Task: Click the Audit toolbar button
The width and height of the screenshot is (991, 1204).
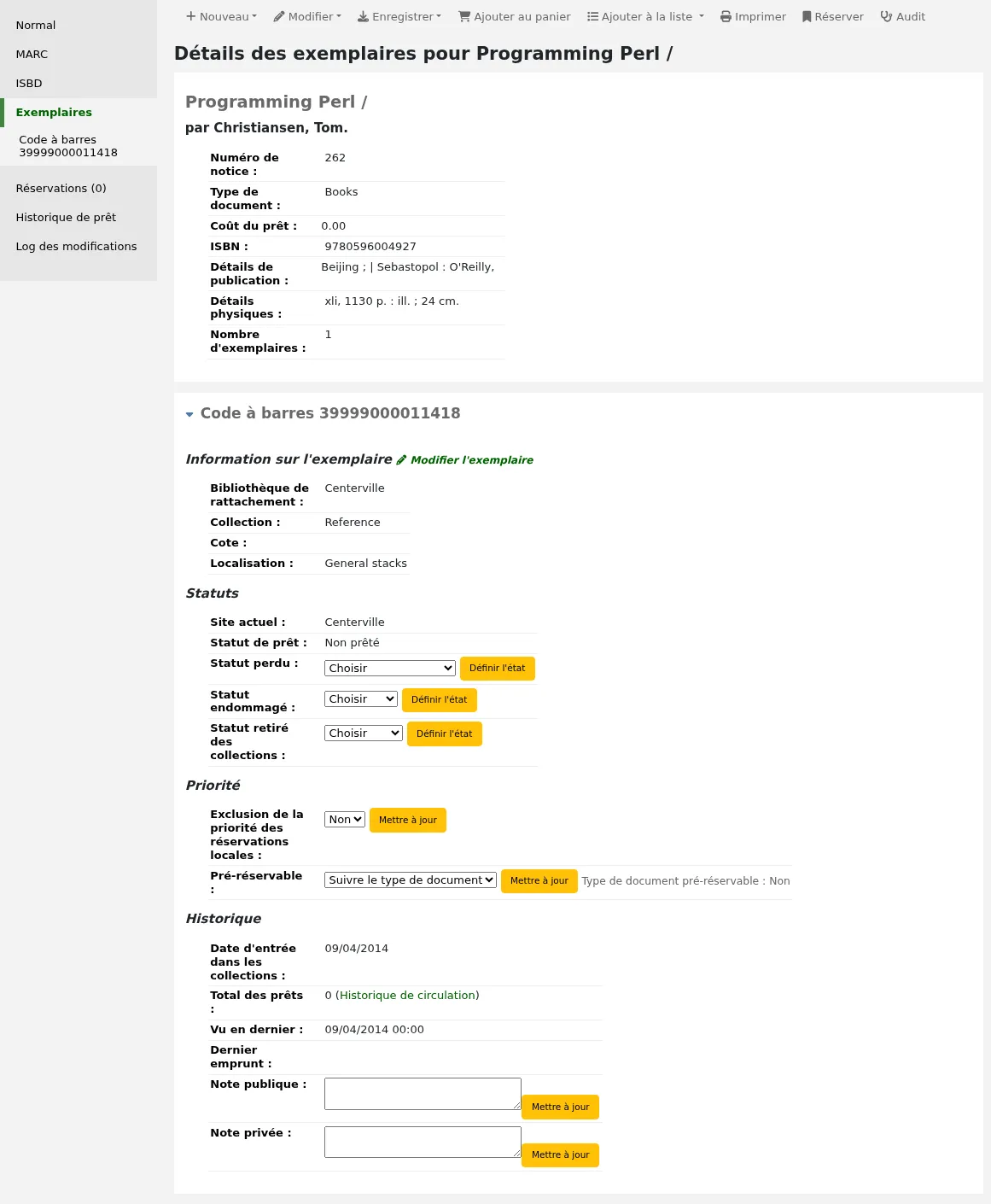Action: [903, 16]
